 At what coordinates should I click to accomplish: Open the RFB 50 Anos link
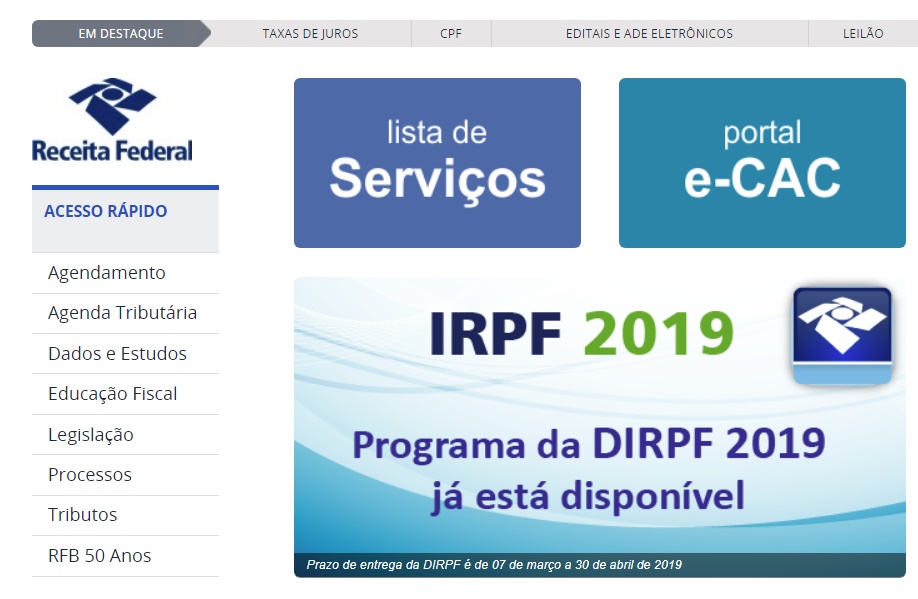click(100, 556)
